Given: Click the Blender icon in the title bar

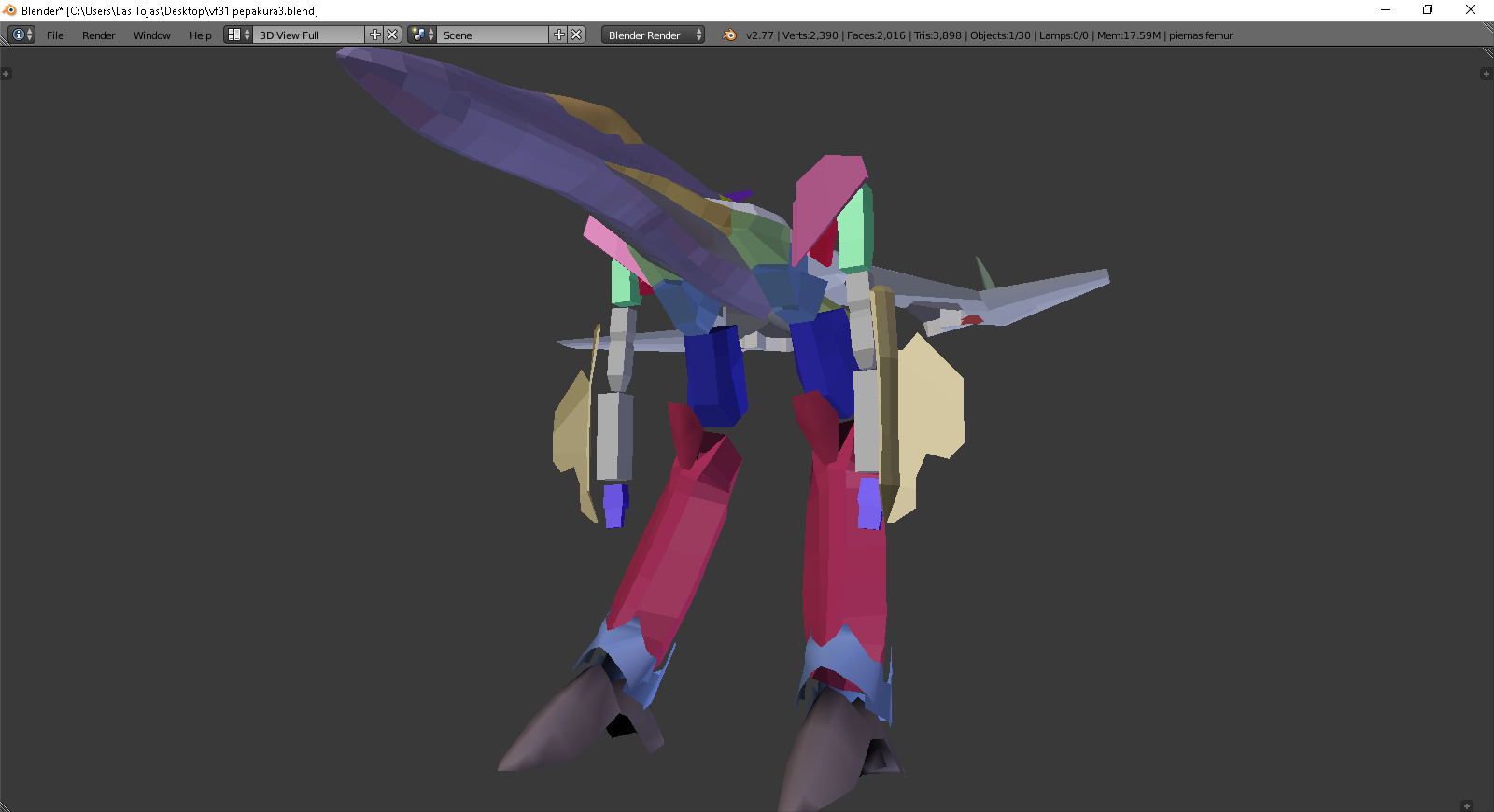Looking at the screenshot, I should coord(10,10).
